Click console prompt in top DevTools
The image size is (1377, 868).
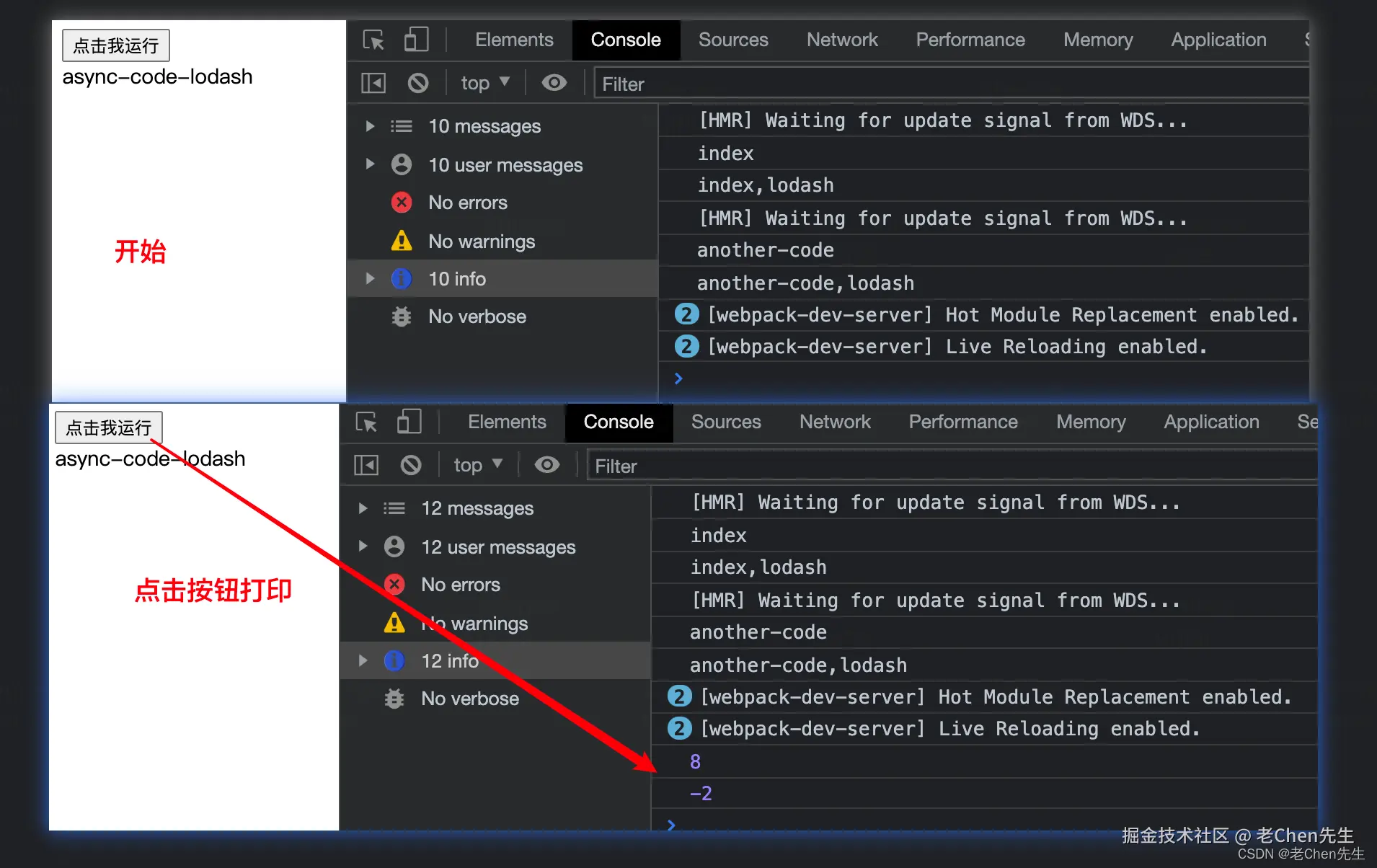click(x=984, y=378)
